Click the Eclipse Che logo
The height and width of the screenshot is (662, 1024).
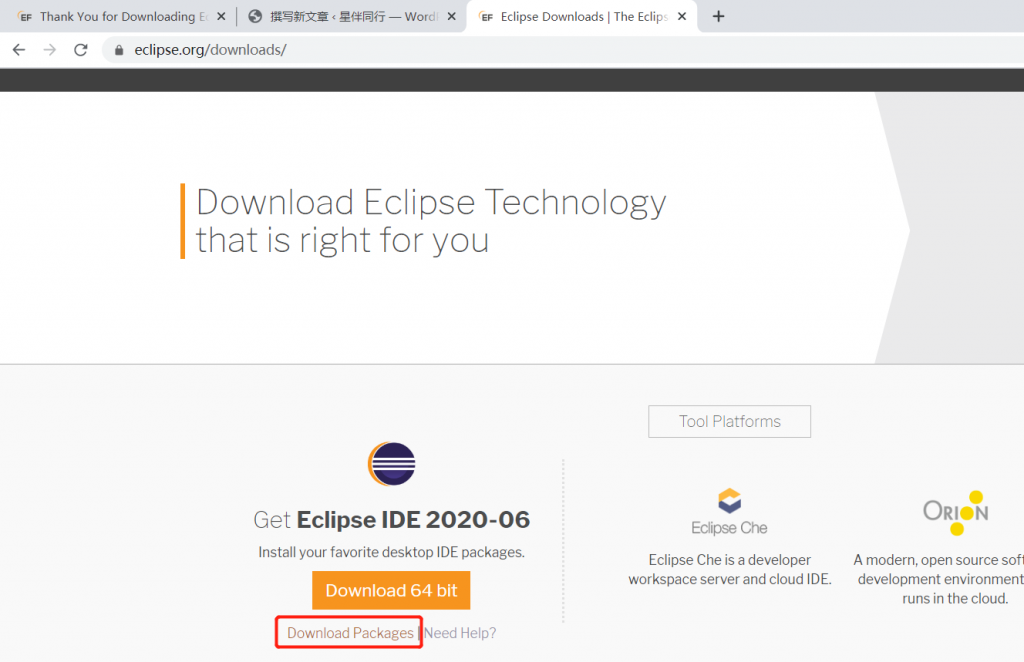pos(729,512)
